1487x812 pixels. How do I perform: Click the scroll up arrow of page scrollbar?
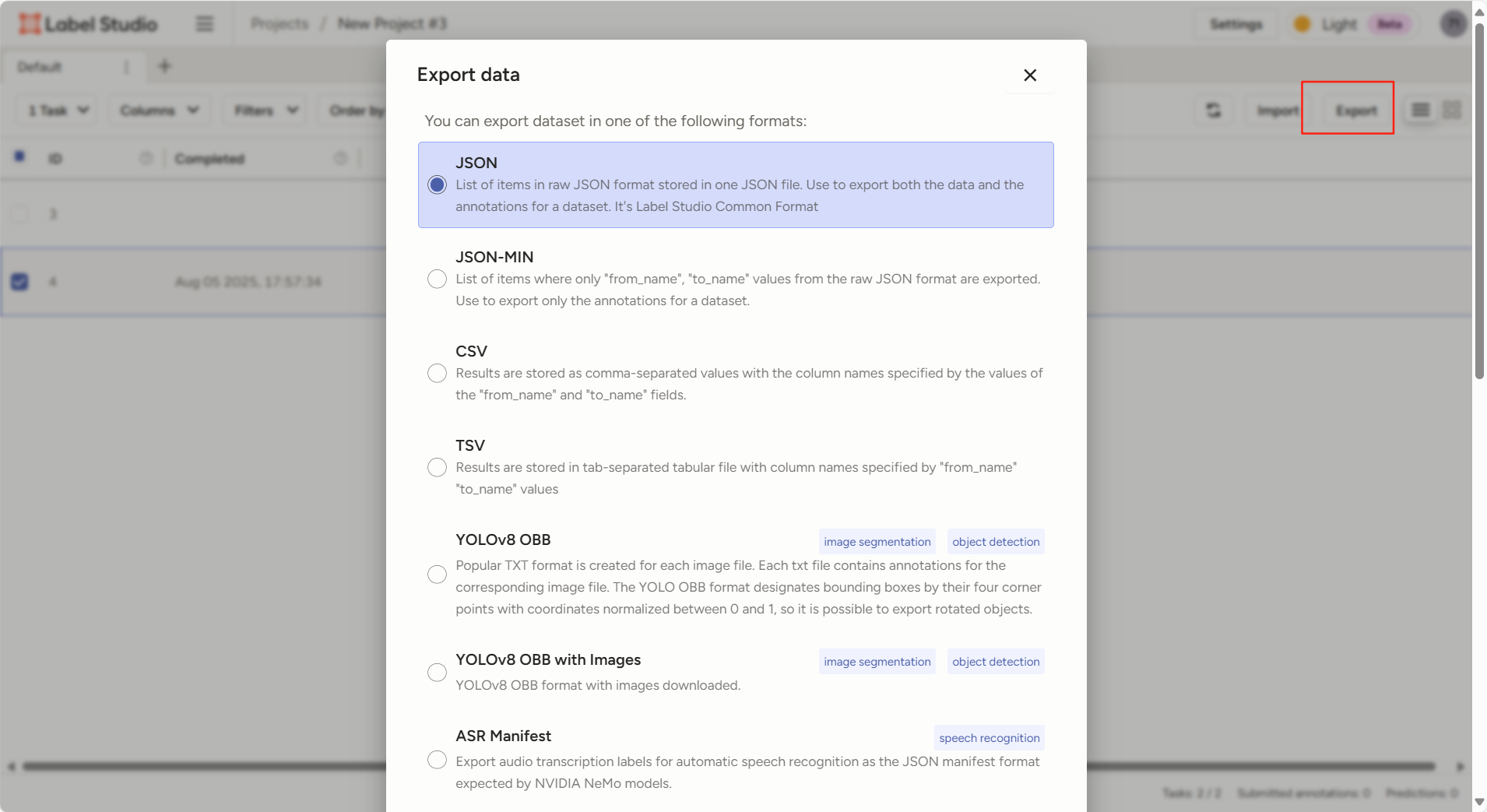pyautogui.click(x=1479, y=12)
